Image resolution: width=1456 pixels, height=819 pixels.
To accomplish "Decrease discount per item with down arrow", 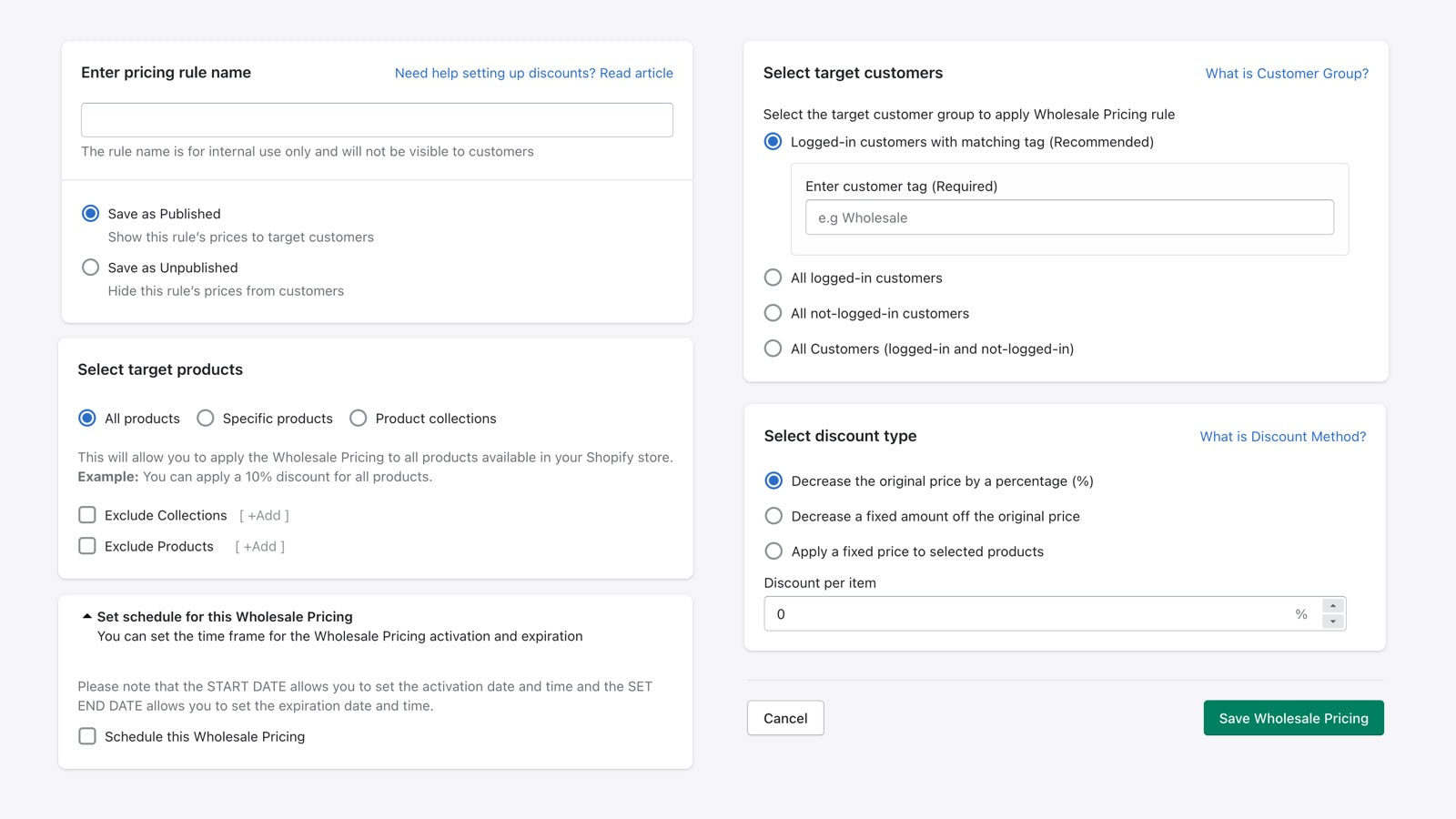I will 1333,622.
